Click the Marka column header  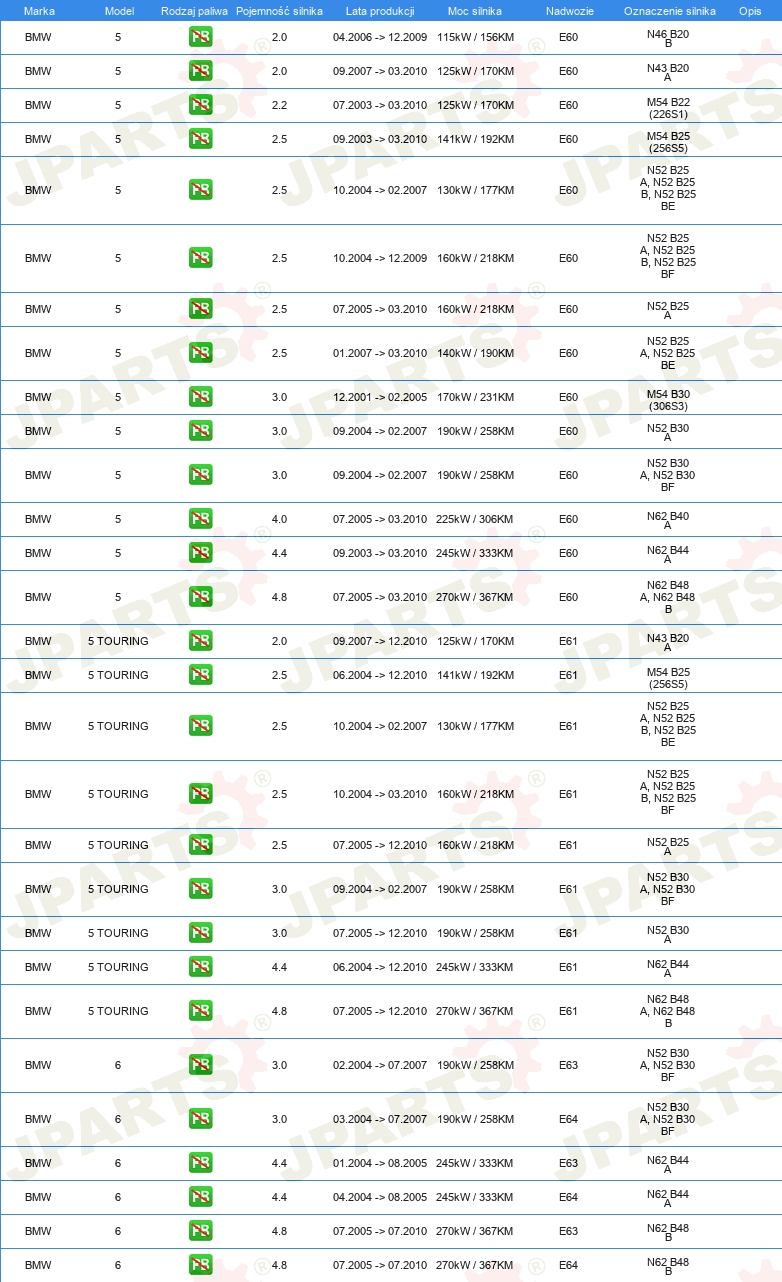pyautogui.click(x=39, y=11)
